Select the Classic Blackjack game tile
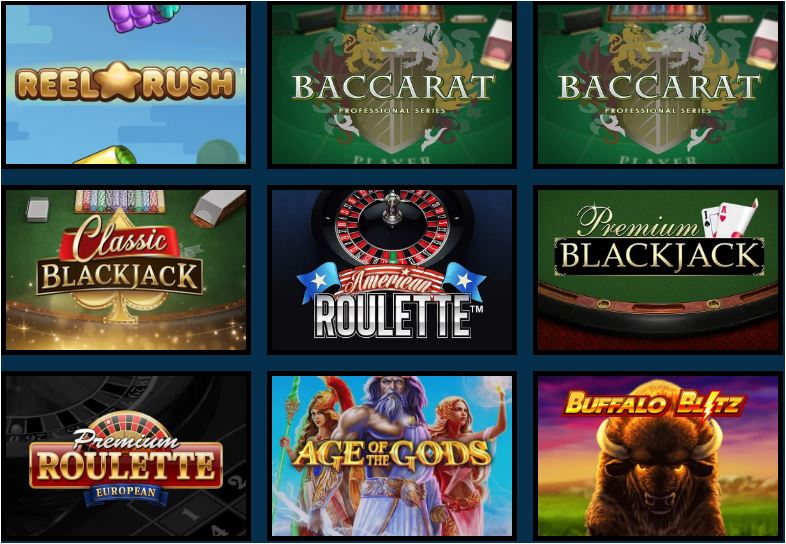The height and width of the screenshot is (544, 786). click(x=126, y=270)
